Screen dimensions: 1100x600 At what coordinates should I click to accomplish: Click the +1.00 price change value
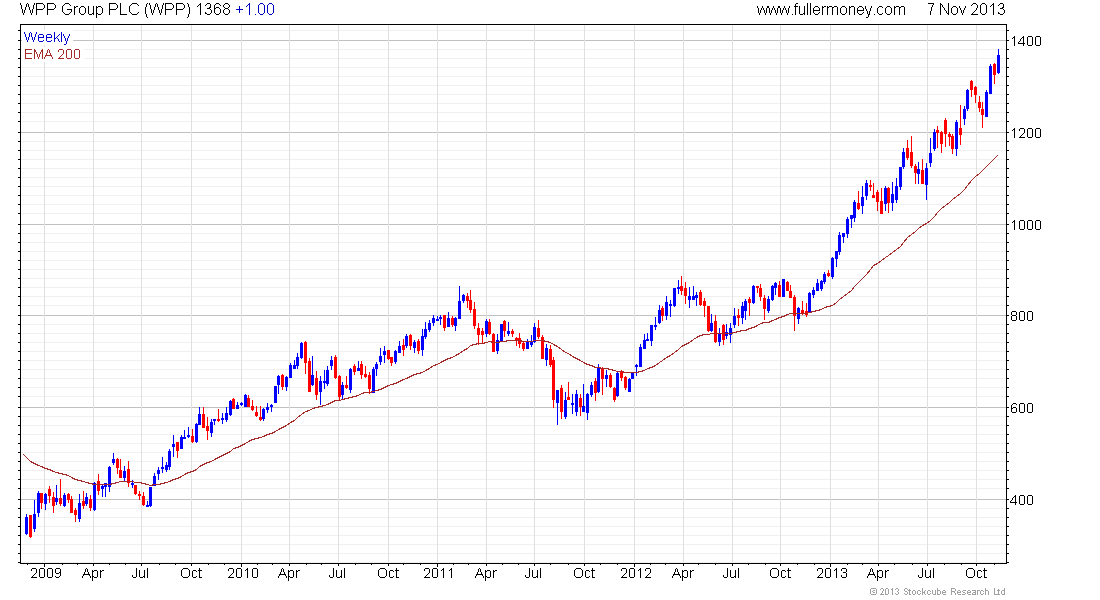pos(255,10)
